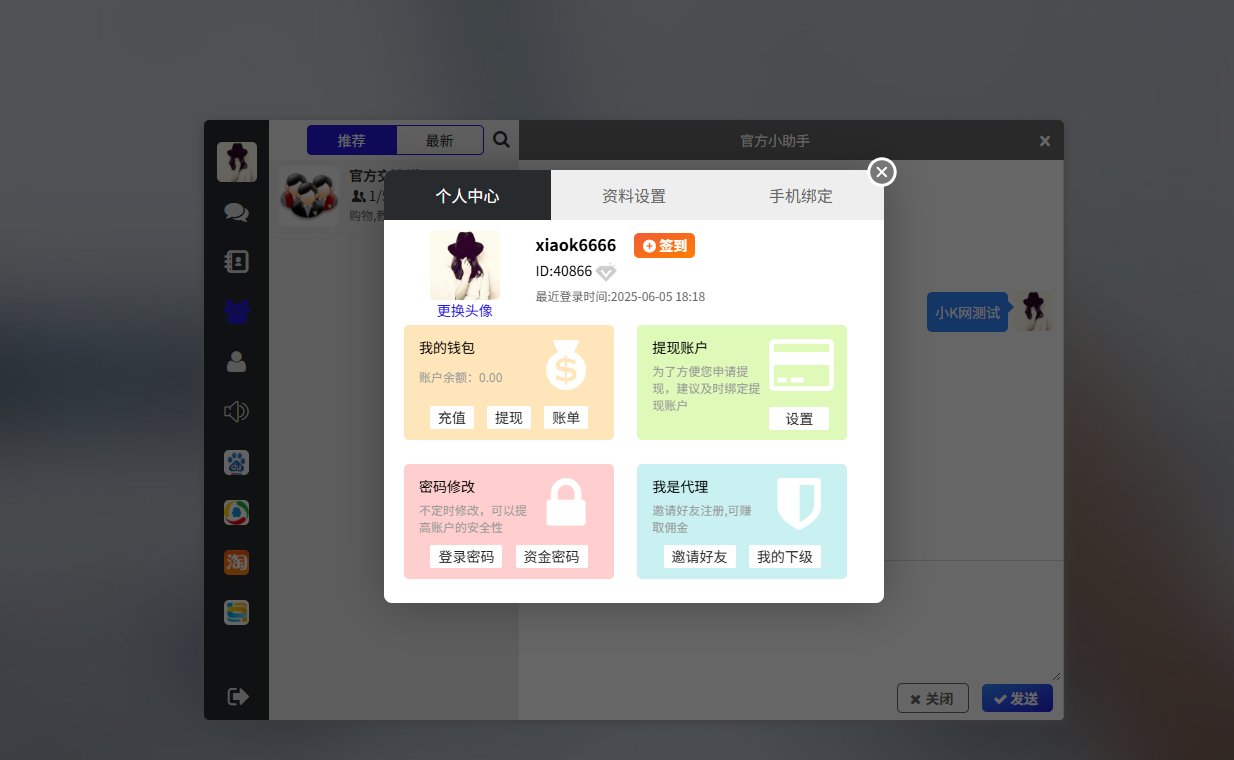This screenshot has height=760, width=1234.
Task: Click the padlock password icon
Action: 566,502
